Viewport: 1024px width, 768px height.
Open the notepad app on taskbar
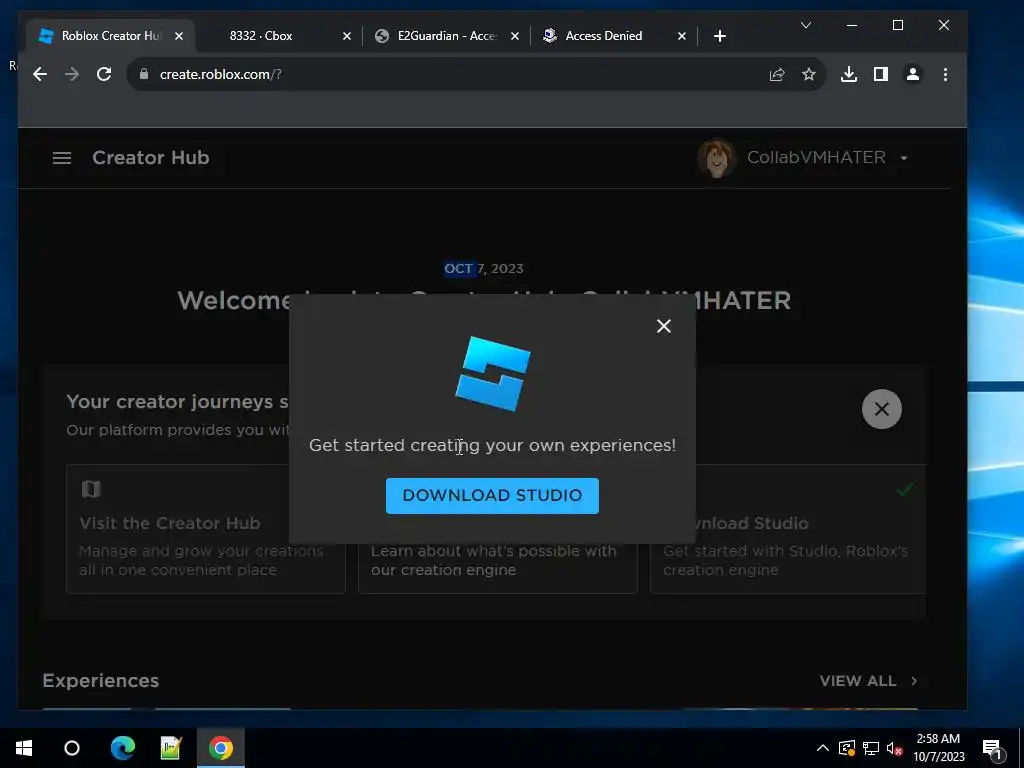point(171,748)
